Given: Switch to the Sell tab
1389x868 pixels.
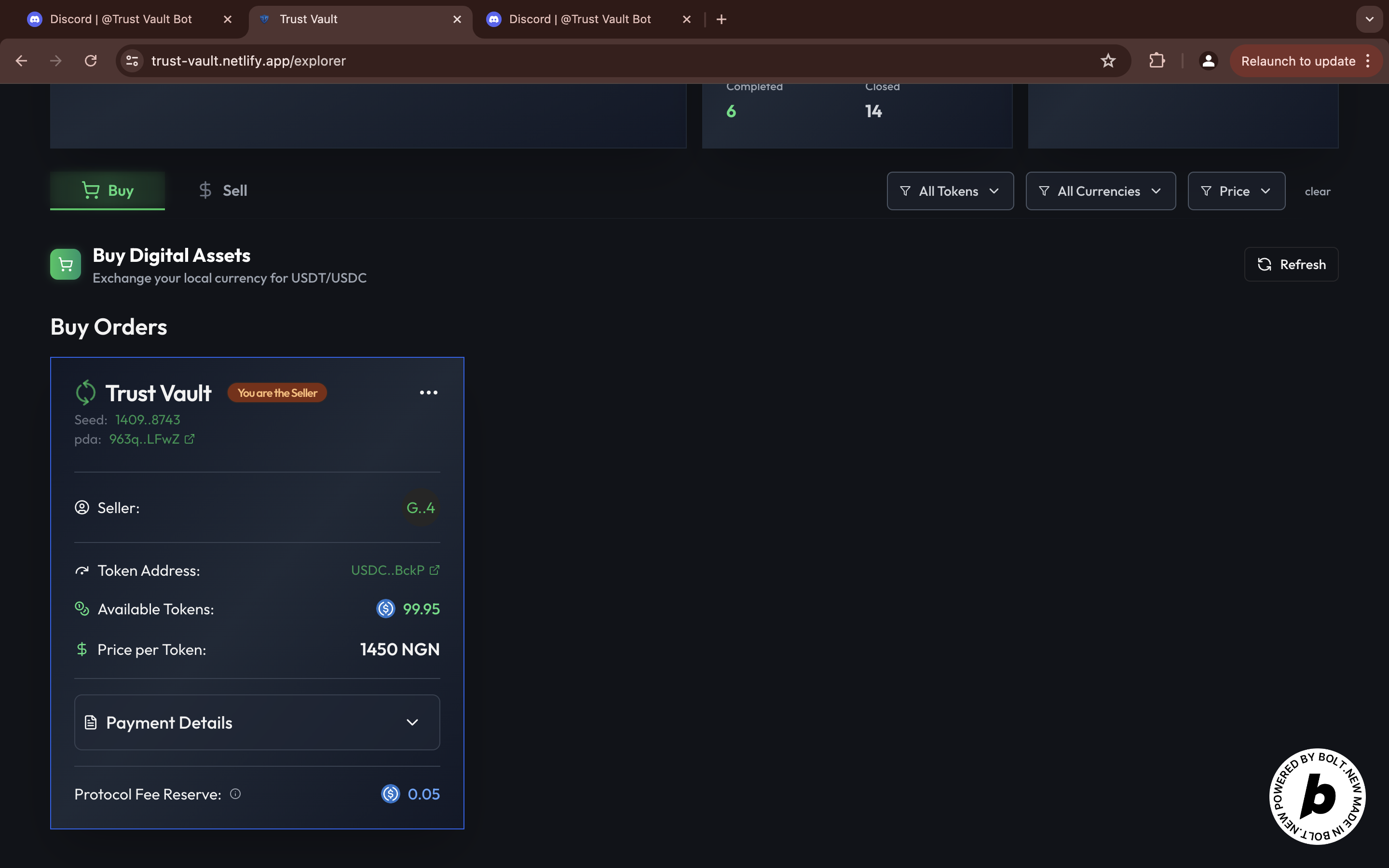Looking at the screenshot, I should 223,190.
